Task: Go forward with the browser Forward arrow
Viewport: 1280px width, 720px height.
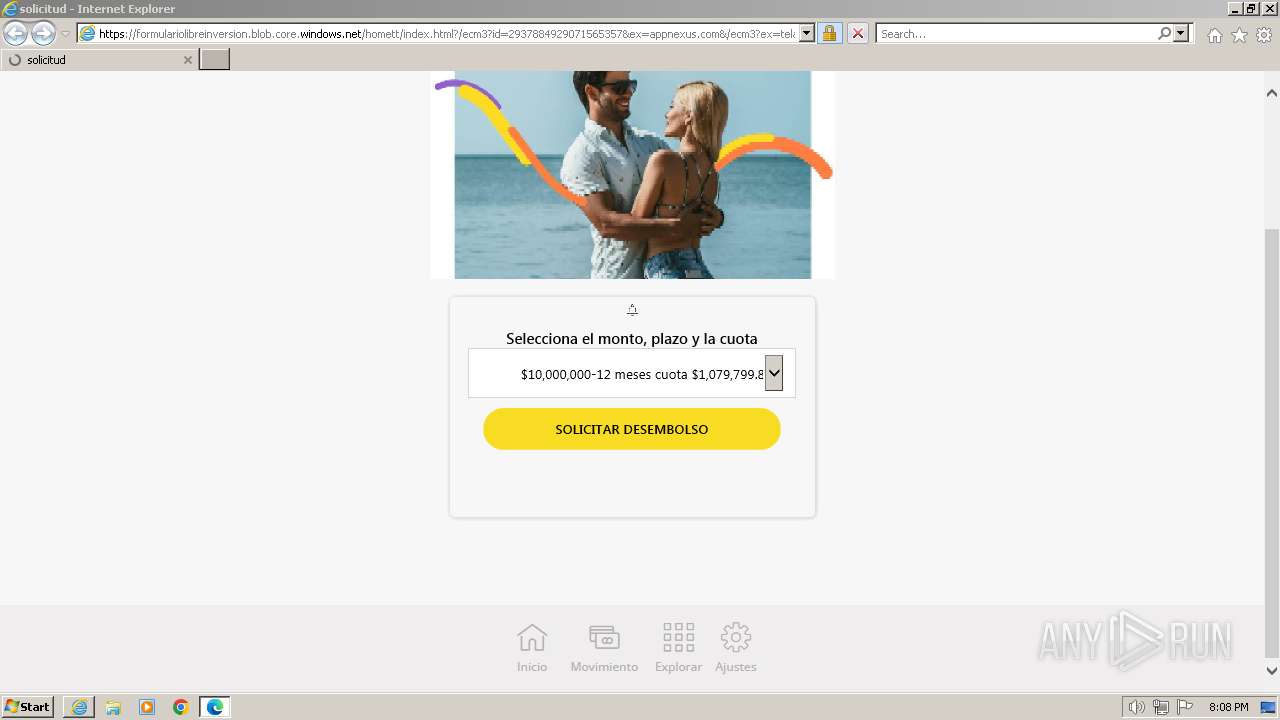Action: click(x=43, y=33)
